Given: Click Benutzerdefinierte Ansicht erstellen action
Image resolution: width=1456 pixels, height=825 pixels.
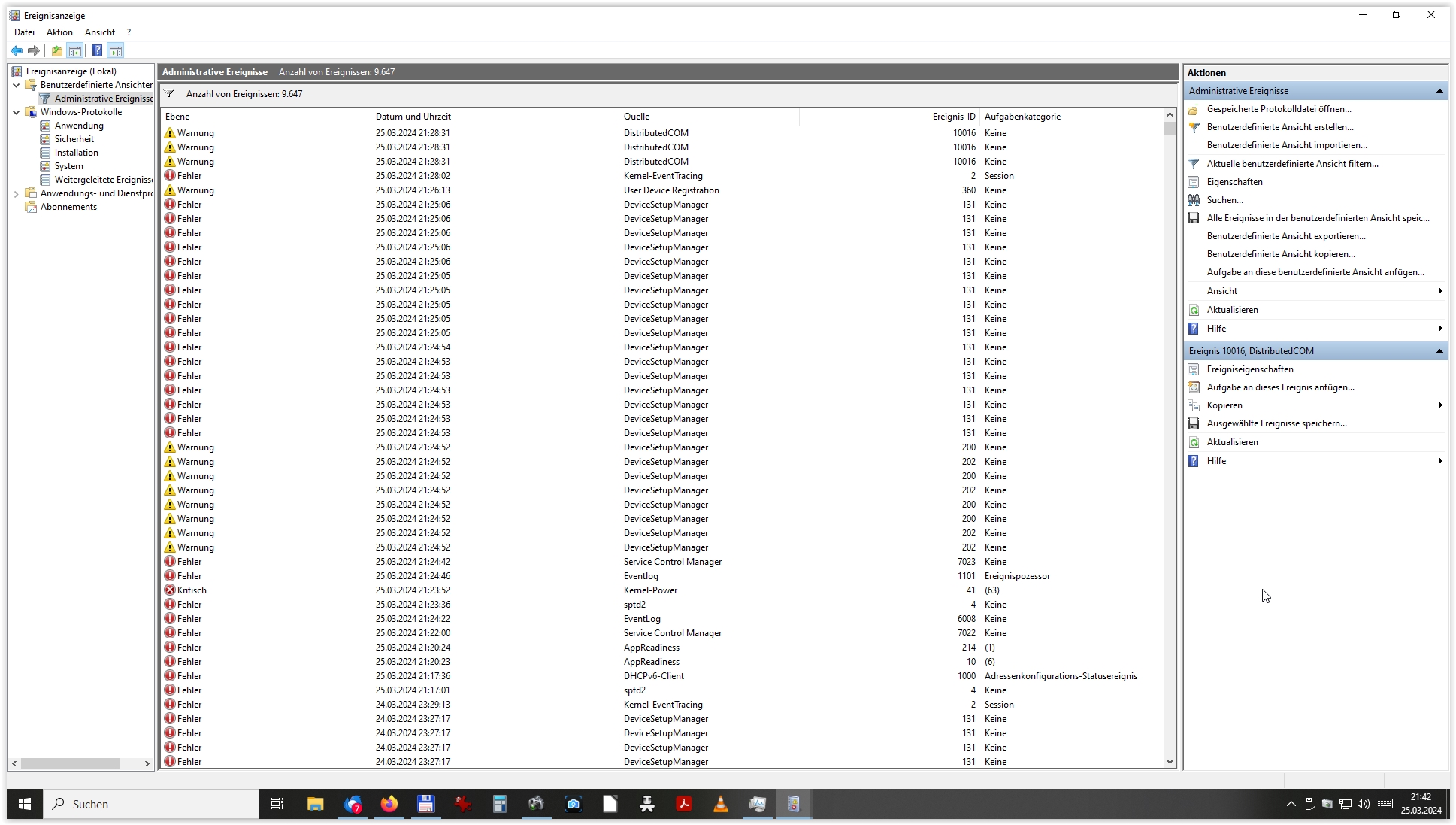Looking at the screenshot, I should pos(1279,127).
